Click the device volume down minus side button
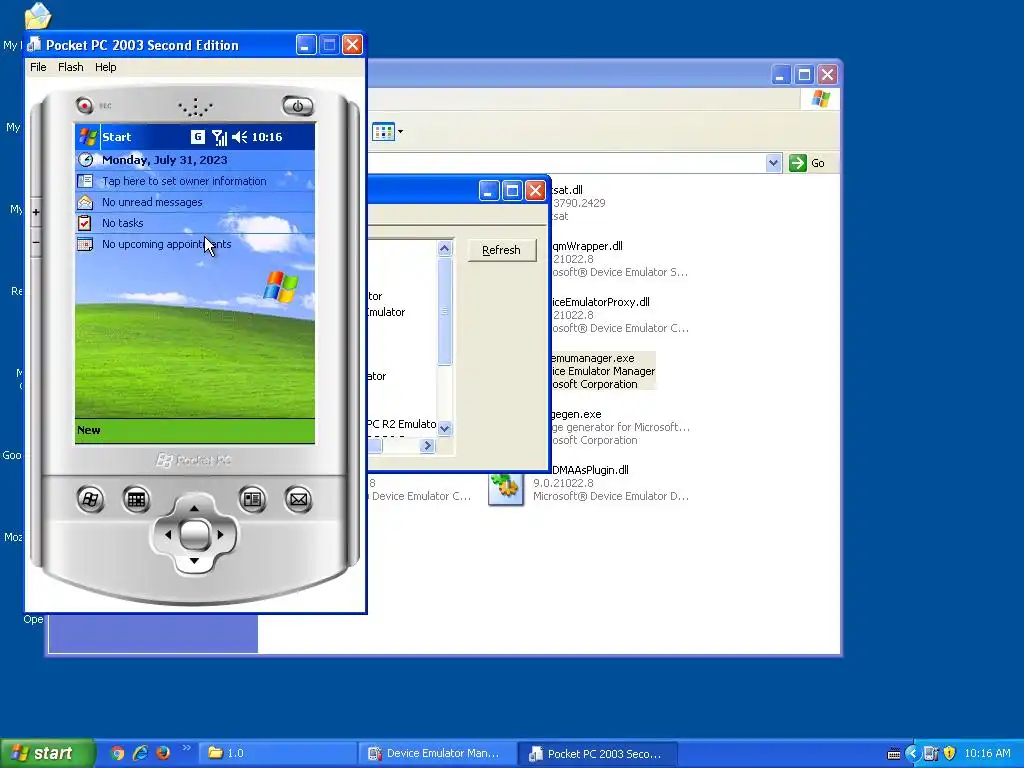This screenshot has width=1024, height=768. [36, 242]
